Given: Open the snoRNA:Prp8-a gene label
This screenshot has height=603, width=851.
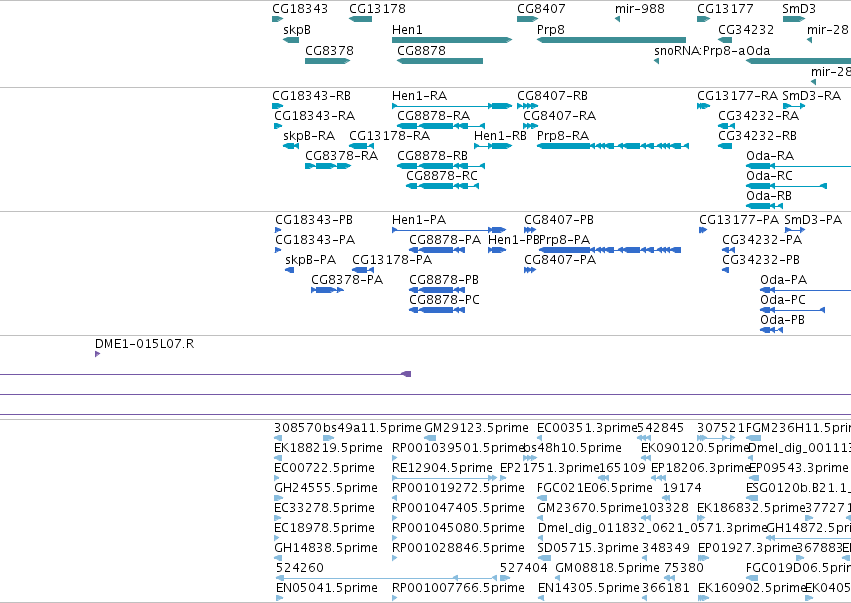Looking at the screenshot, I should tap(701, 51).
